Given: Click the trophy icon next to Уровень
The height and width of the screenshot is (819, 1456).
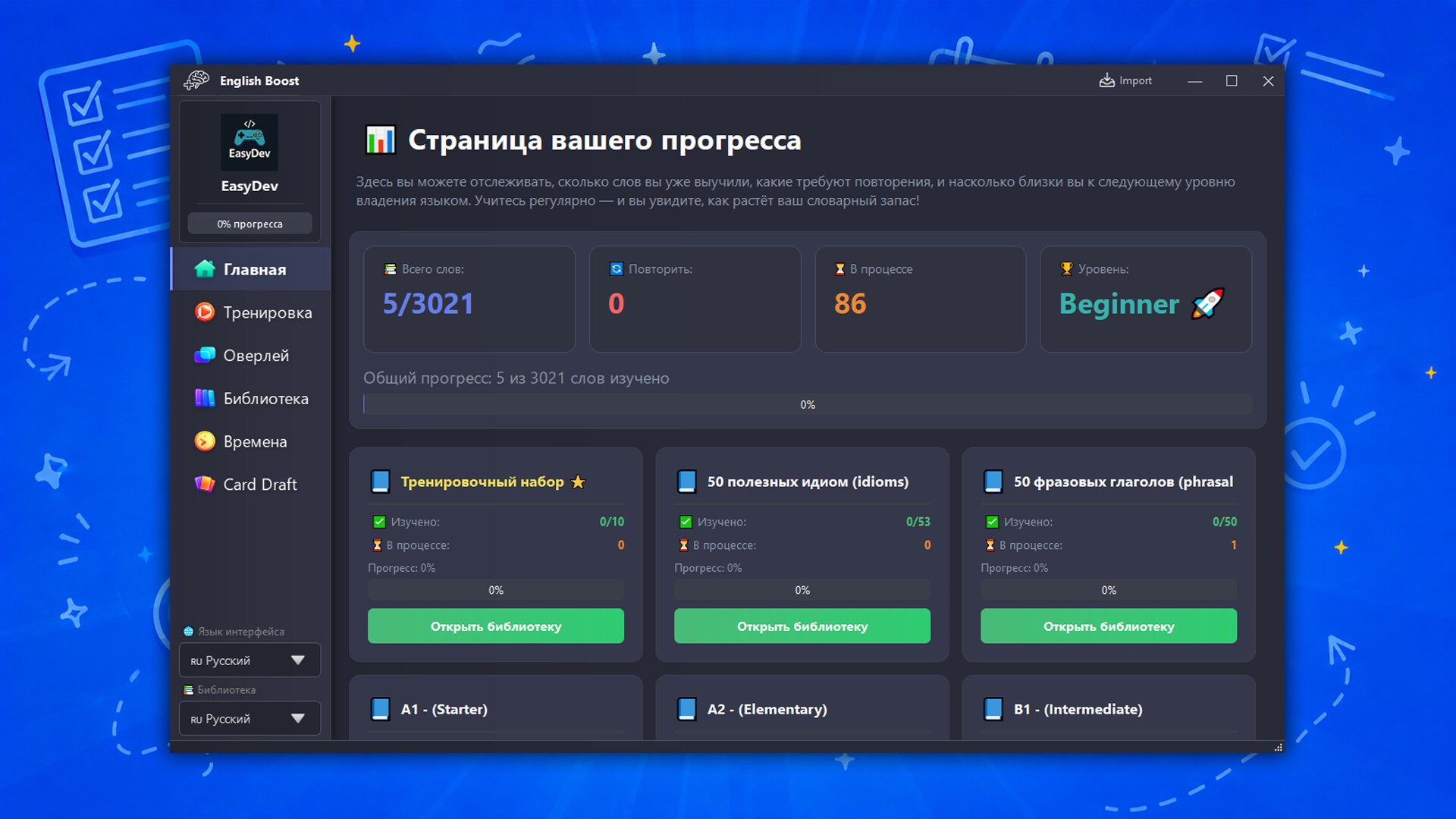Looking at the screenshot, I should [x=1066, y=268].
